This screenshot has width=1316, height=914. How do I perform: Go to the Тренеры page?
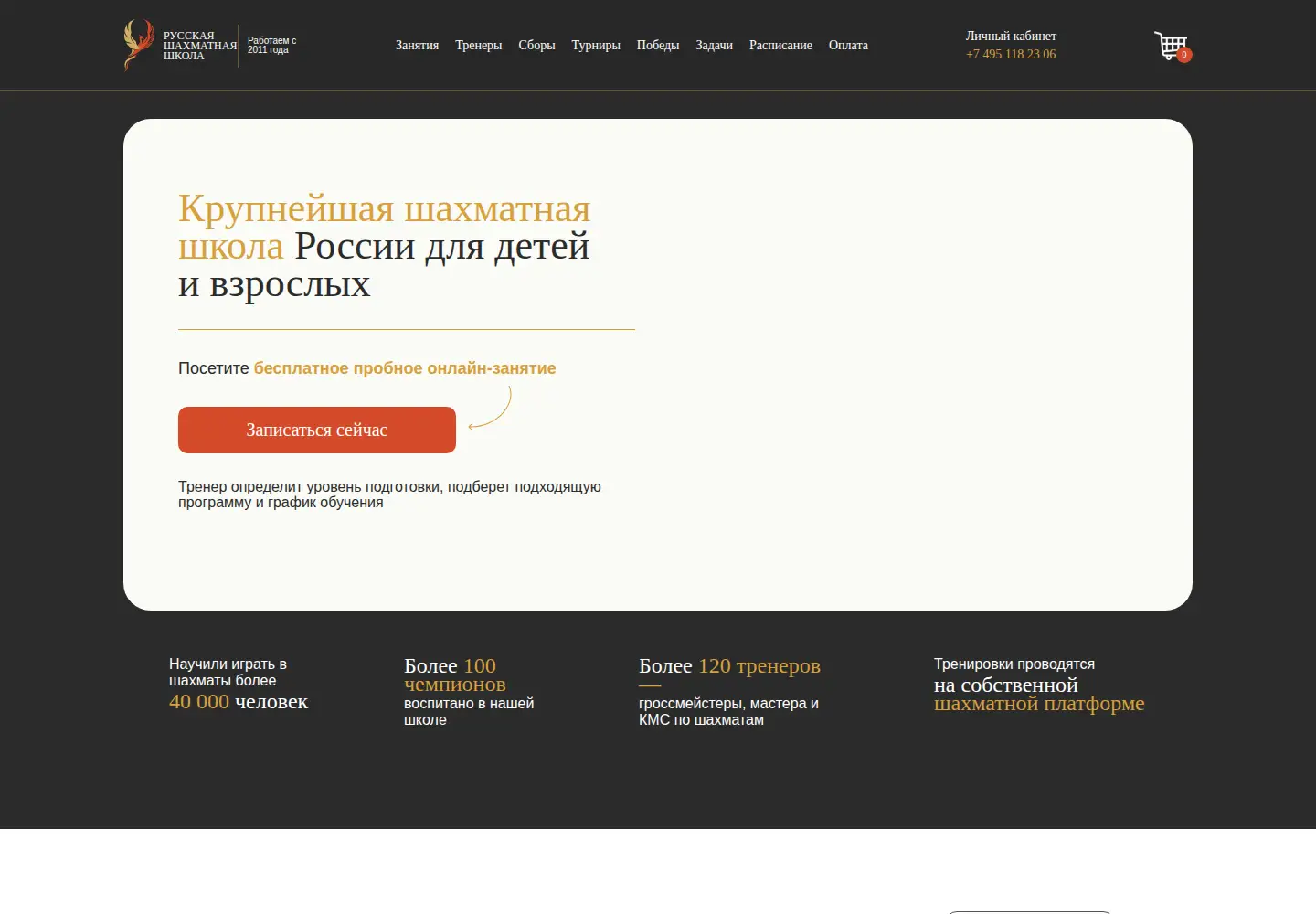tap(479, 45)
